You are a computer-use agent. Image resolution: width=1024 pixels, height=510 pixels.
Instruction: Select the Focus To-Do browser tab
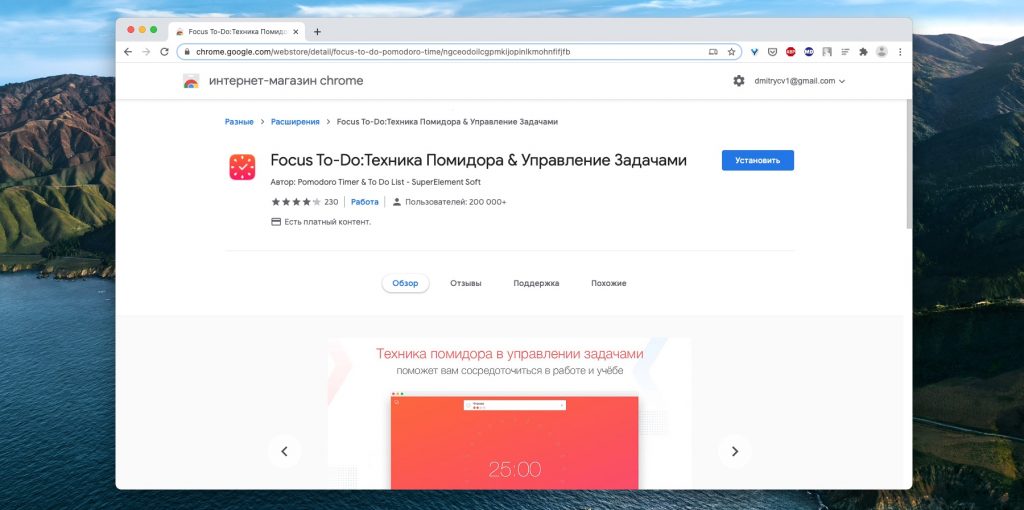pyautogui.click(x=236, y=31)
